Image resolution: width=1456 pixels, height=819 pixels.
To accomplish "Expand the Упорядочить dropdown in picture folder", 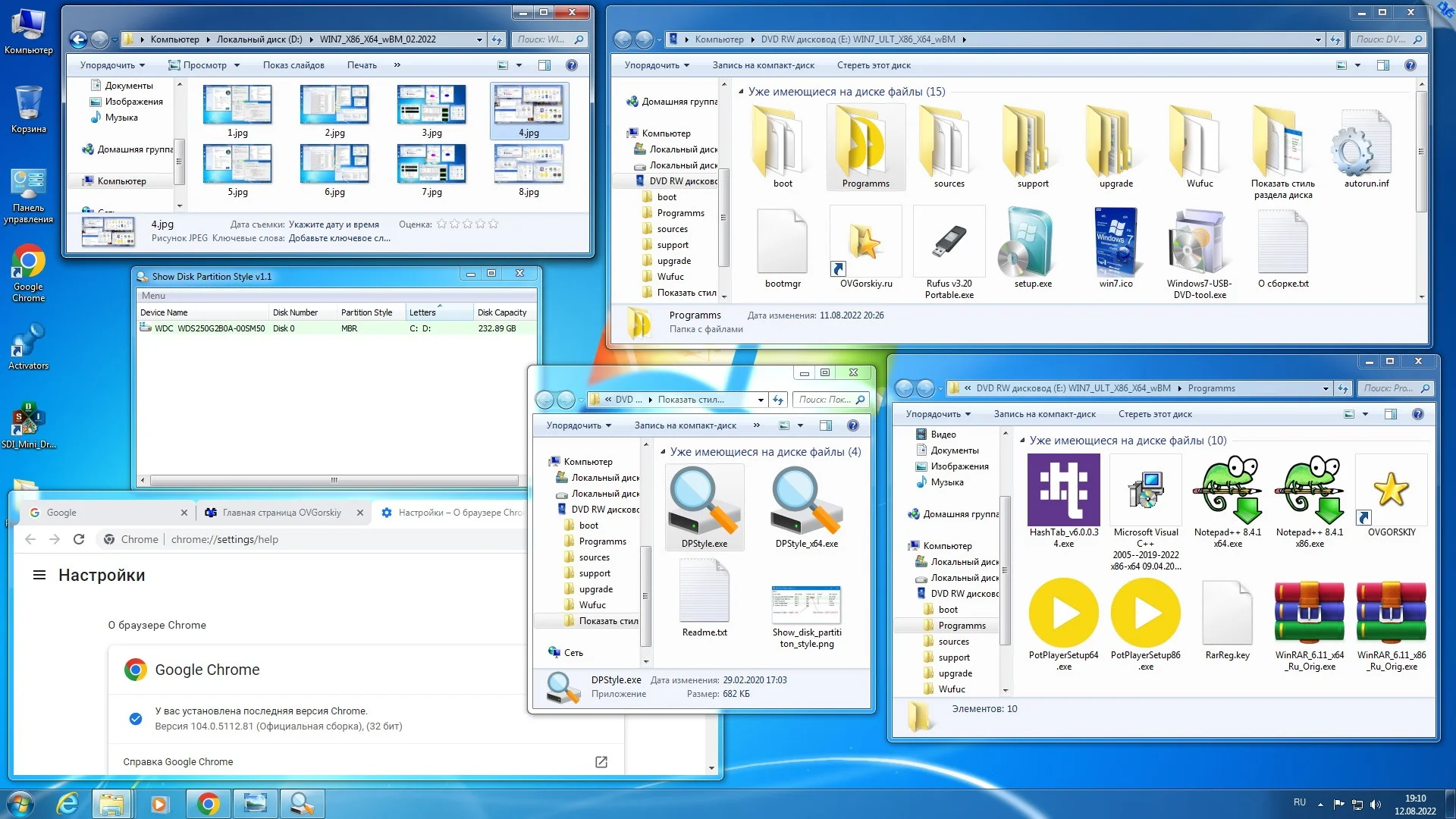I will pos(111,65).
